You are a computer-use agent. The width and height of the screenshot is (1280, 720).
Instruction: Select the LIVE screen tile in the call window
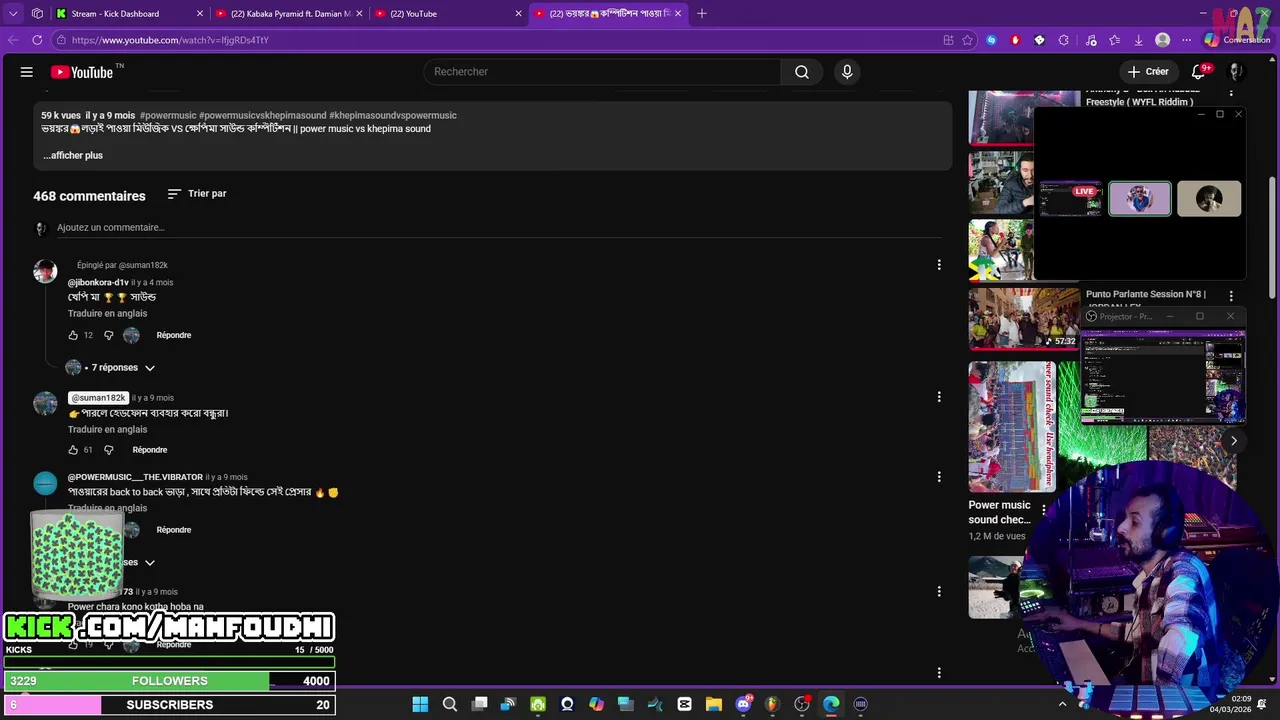1070,198
